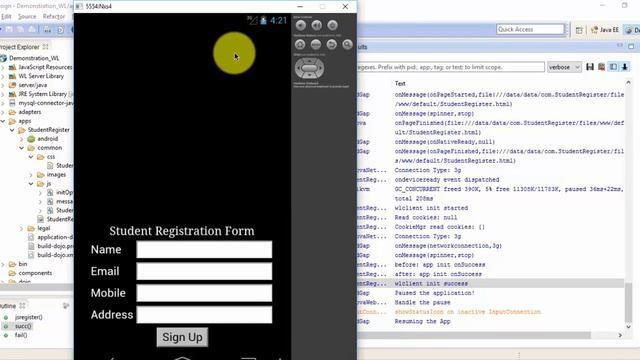Click emulator menu hardware button
The width and height of the screenshot is (640, 360).
click(x=316, y=44)
